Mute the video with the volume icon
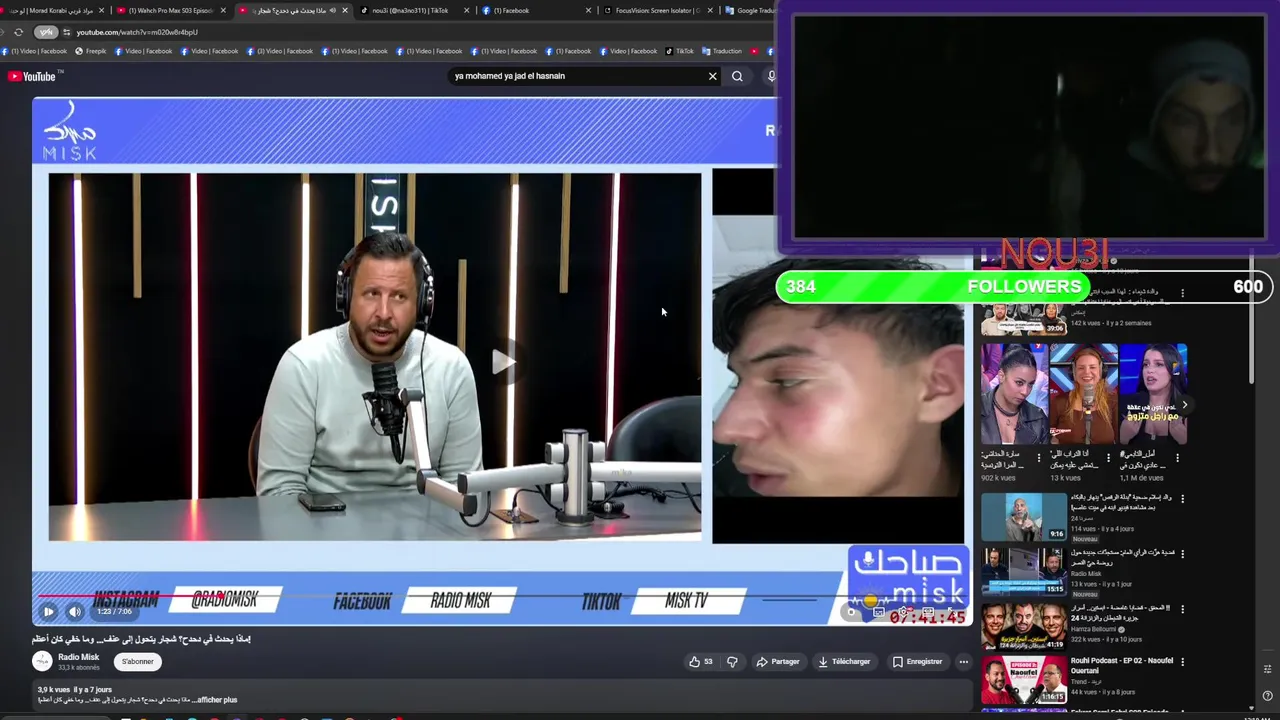This screenshot has height=720, width=1280. coord(75,611)
